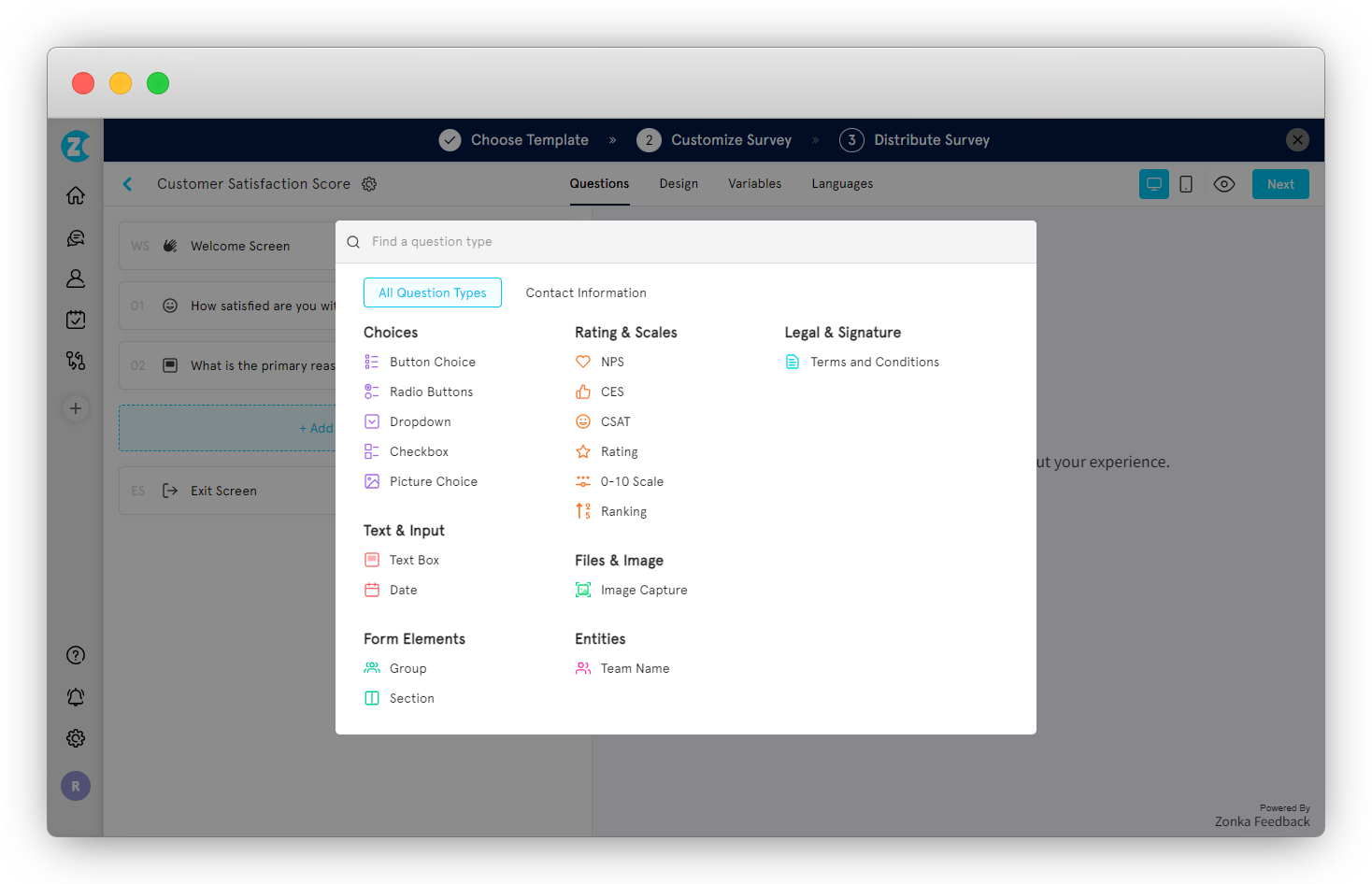The height and width of the screenshot is (884, 1372).
Task: Select the Image Capture question type
Action: click(x=644, y=590)
